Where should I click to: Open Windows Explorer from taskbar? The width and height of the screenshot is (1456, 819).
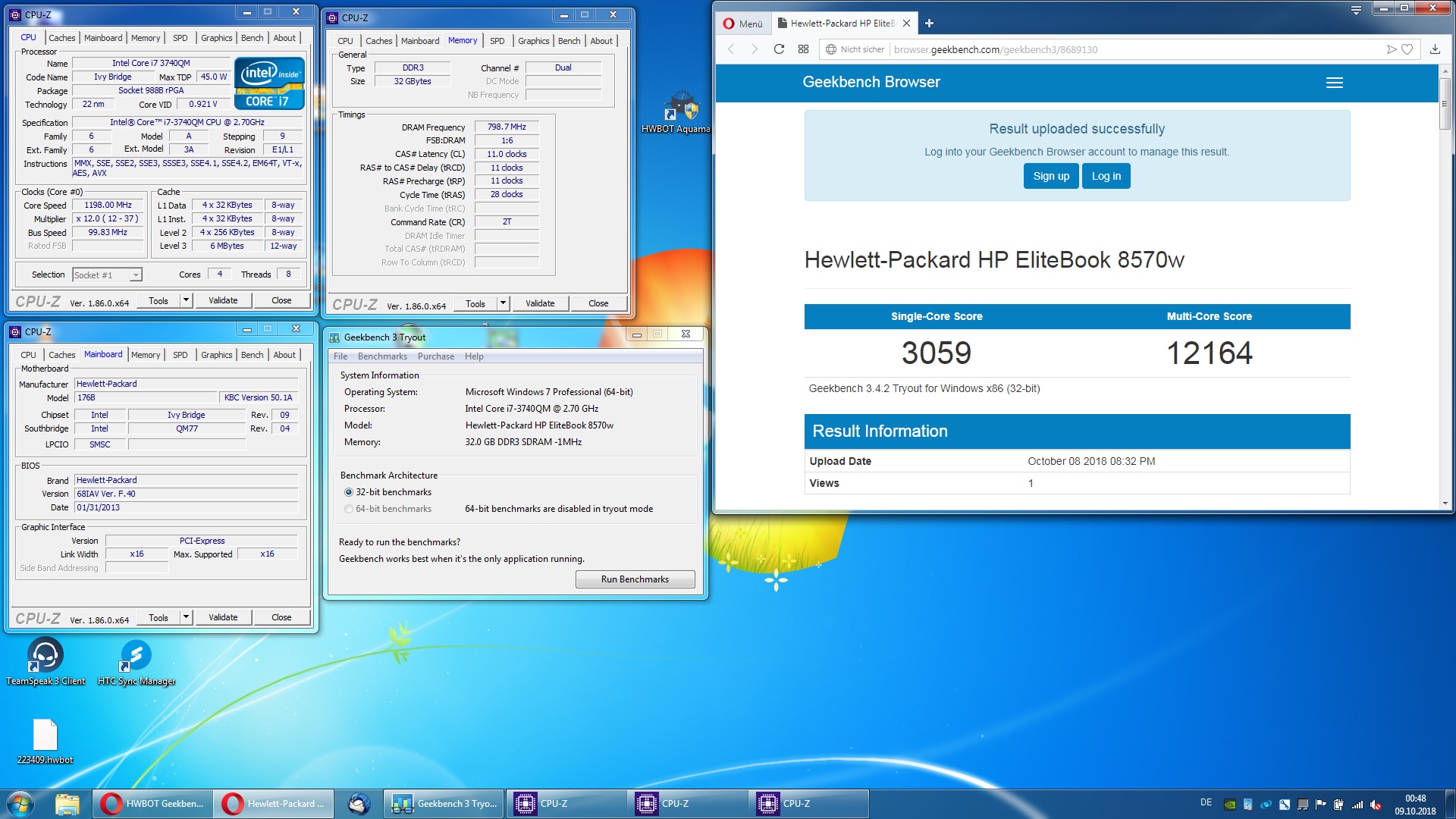coord(67,804)
